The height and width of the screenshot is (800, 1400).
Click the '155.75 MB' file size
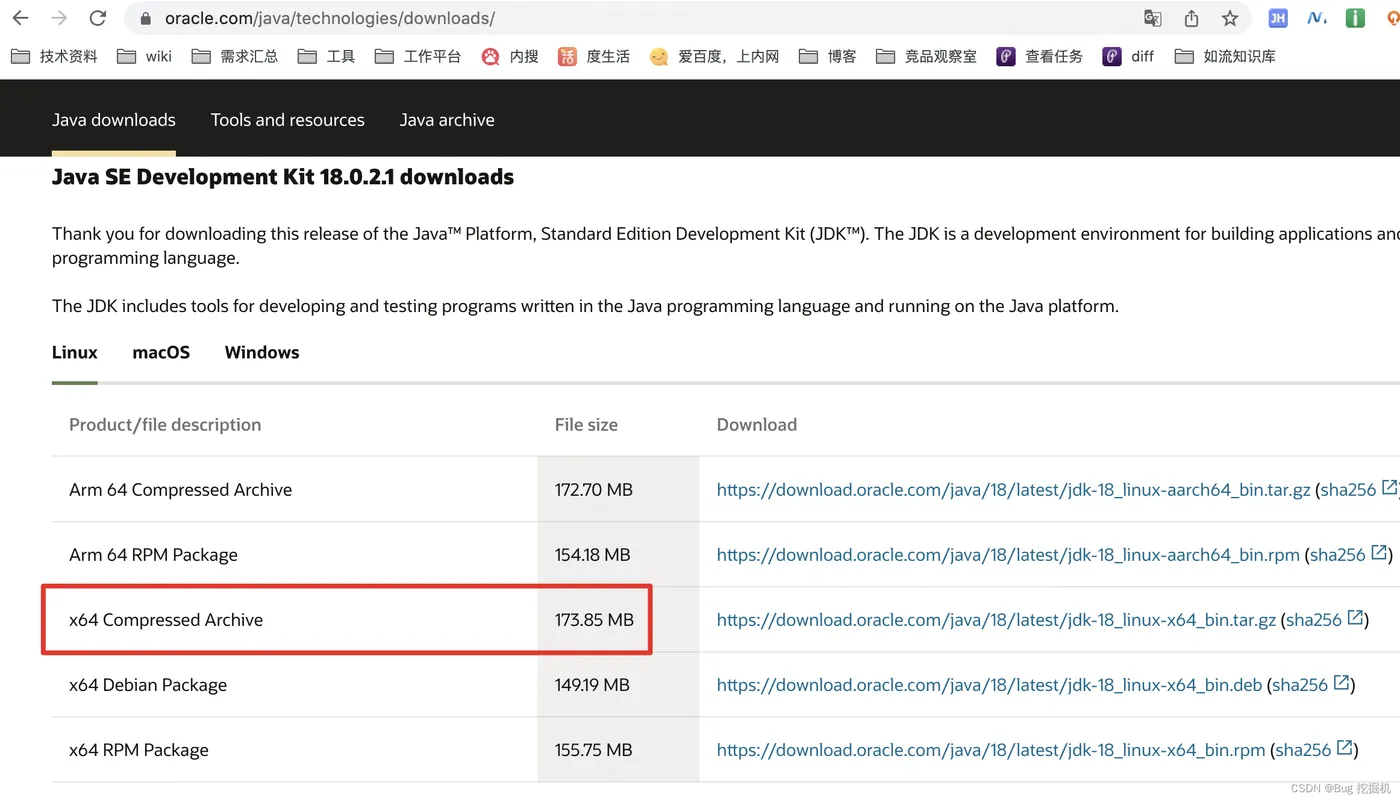[x=594, y=750]
